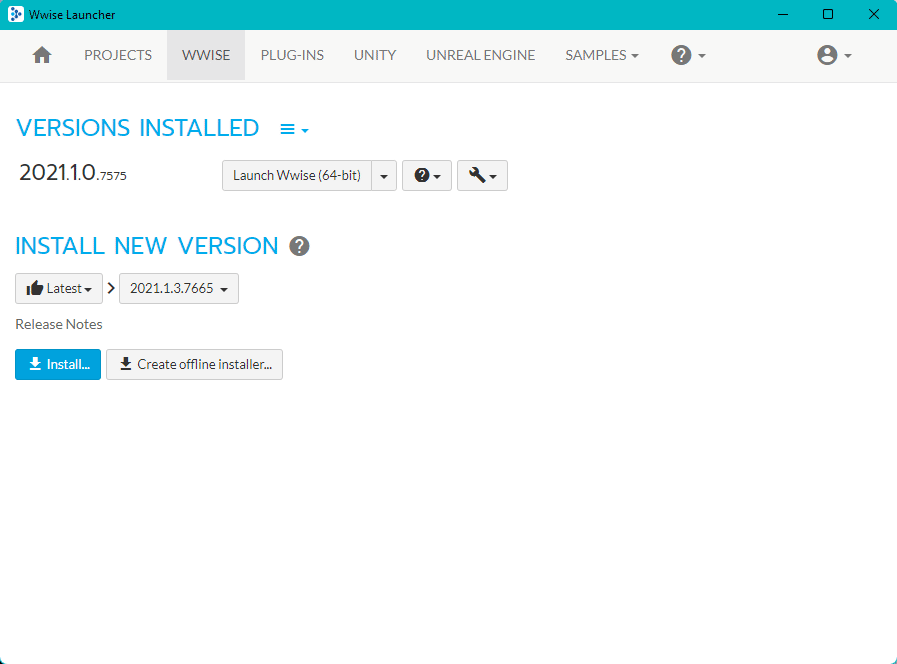Viewport: 897px width, 664px height.
Task: Open the 2021.1.3.7665 version dropdown
Action: (x=178, y=288)
